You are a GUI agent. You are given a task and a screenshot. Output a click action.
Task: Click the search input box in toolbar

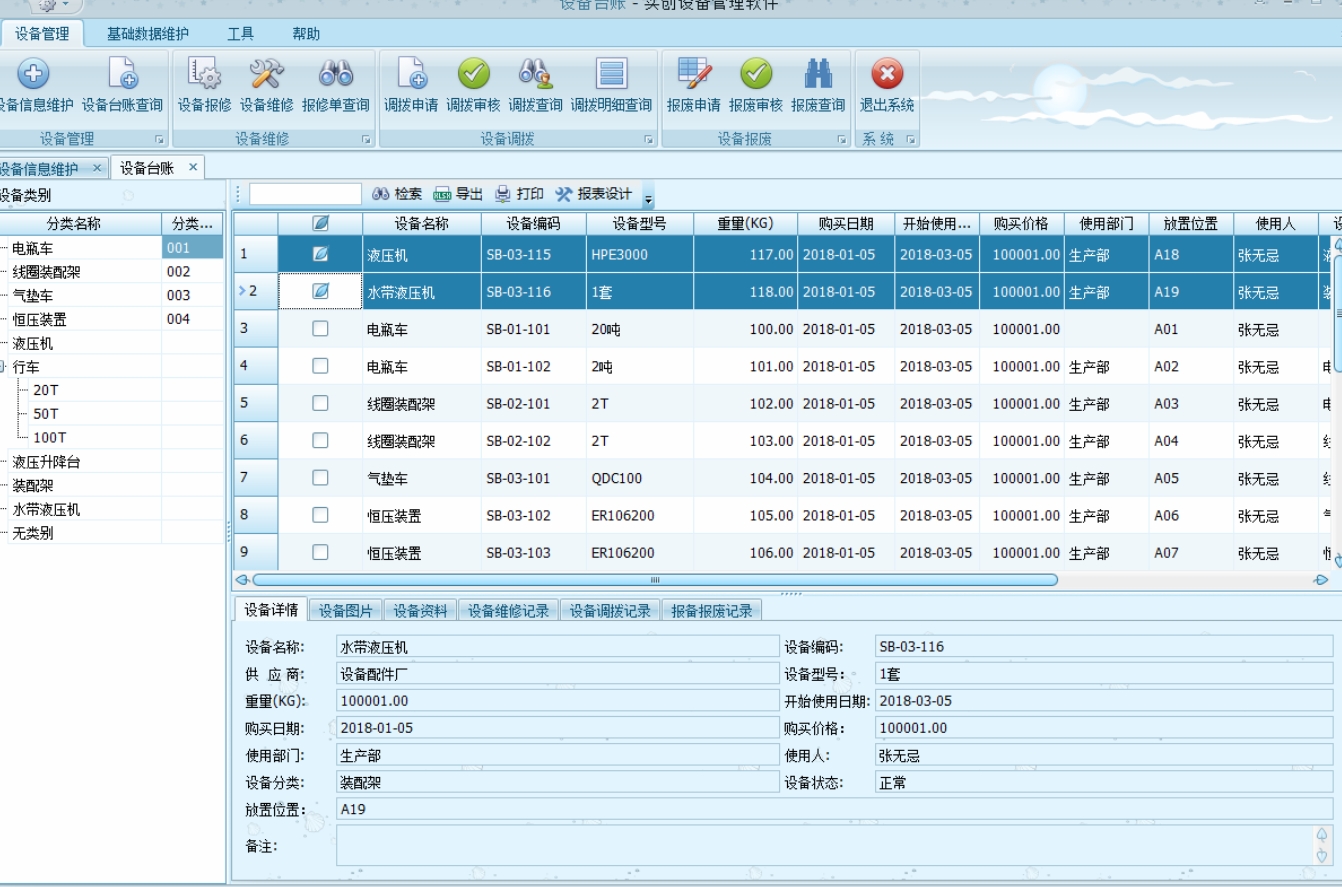click(305, 194)
